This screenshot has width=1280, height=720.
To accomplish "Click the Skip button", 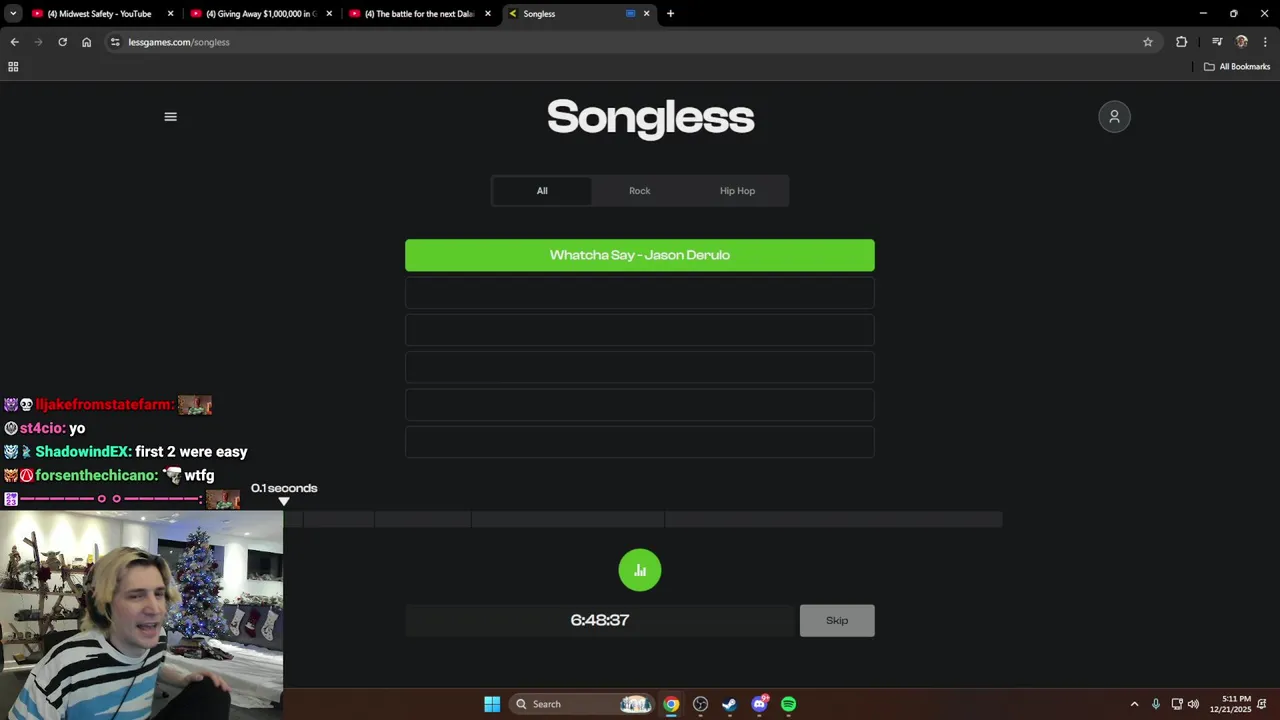I will click(x=837, y=620).
